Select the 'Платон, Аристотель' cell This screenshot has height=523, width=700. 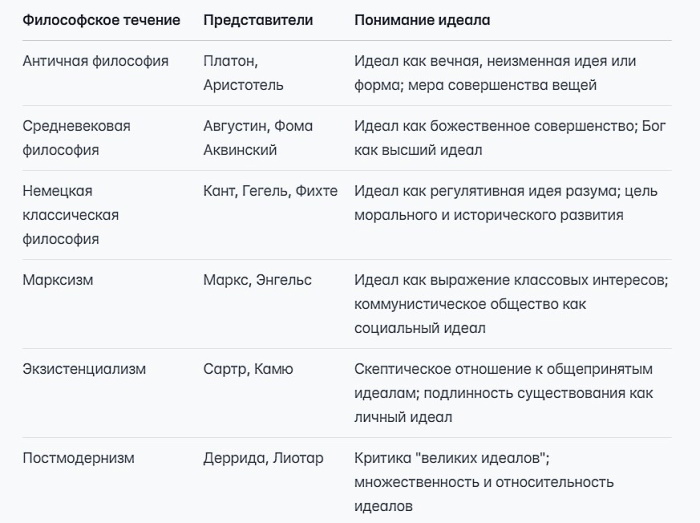pyautogui.click(x=243, y=73)
